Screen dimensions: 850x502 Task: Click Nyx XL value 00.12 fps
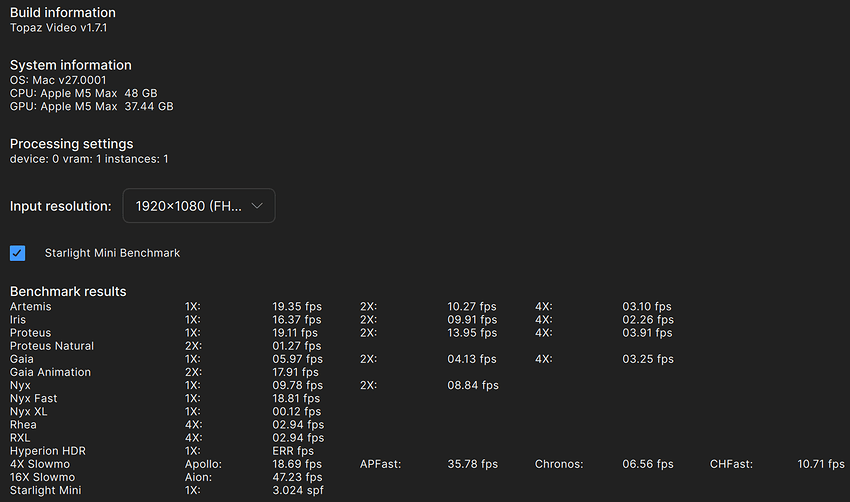pyautogui.click(x=297, y=411)
